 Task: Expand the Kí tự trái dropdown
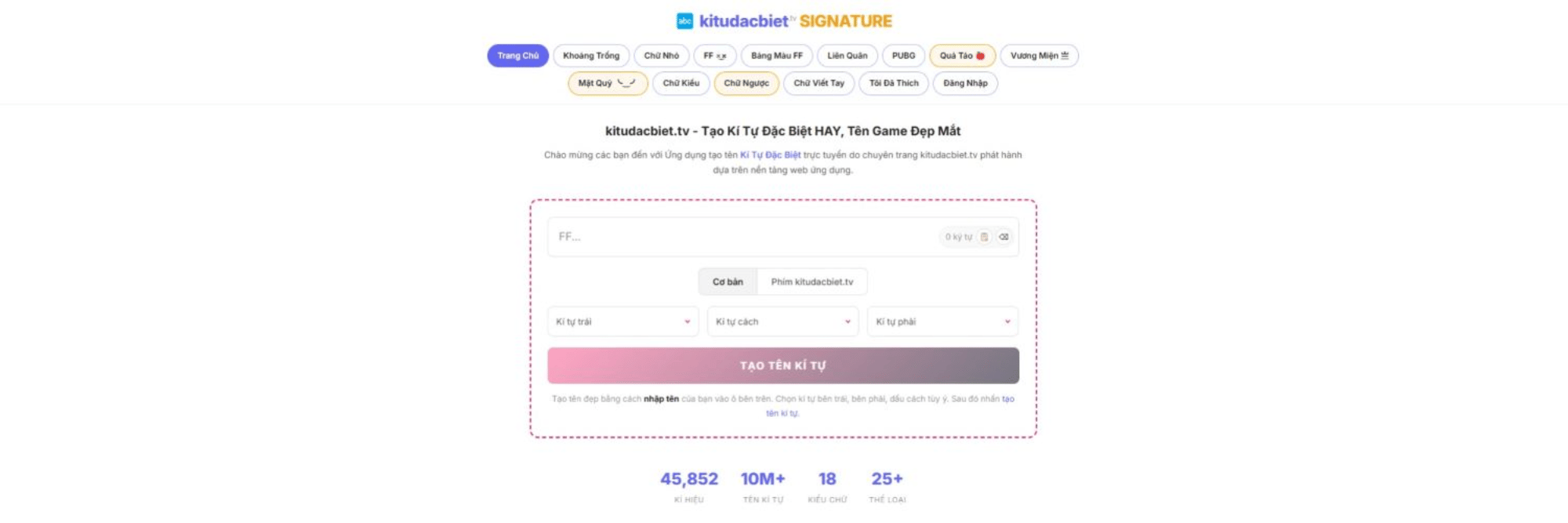[x=622, y=321]
